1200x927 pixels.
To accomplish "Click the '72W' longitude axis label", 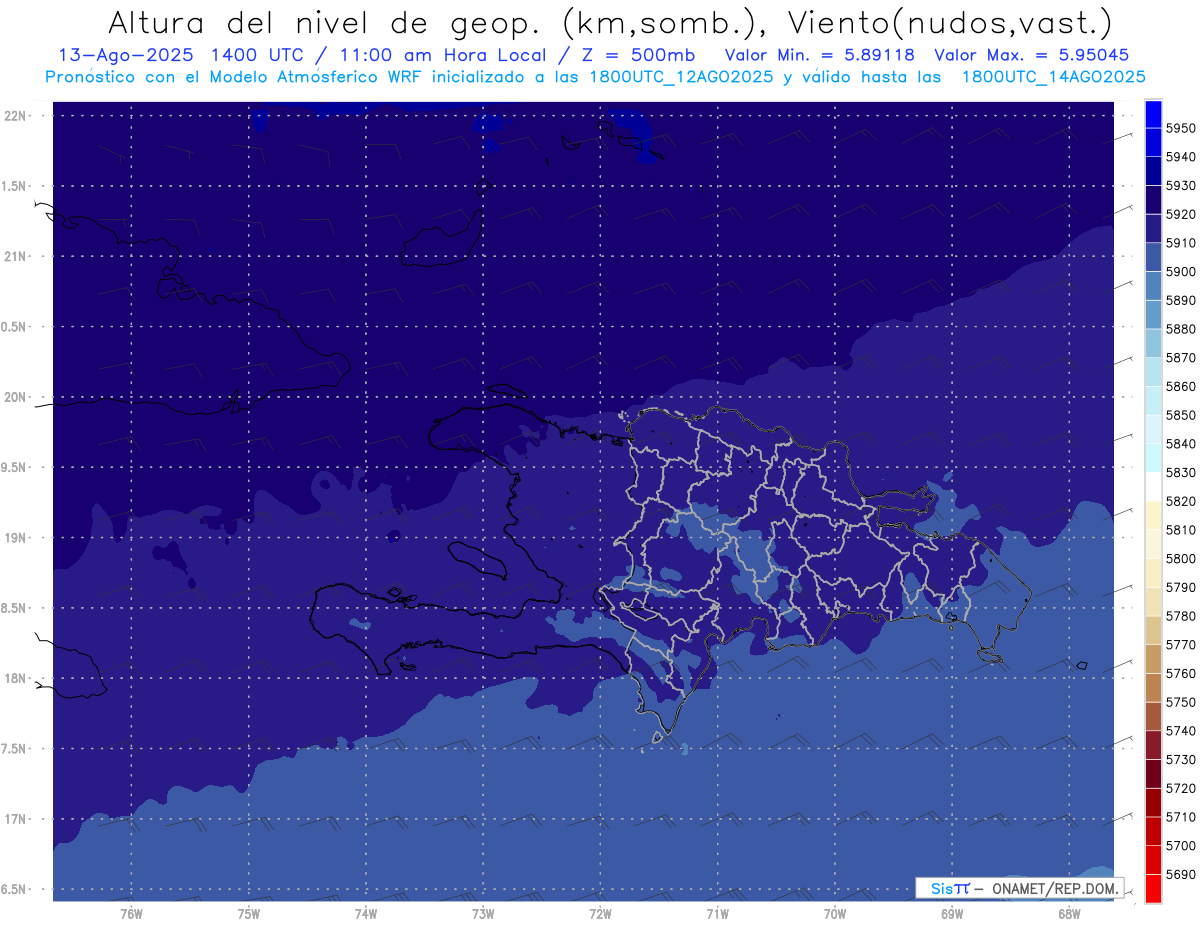I will (x=600, y=914).
